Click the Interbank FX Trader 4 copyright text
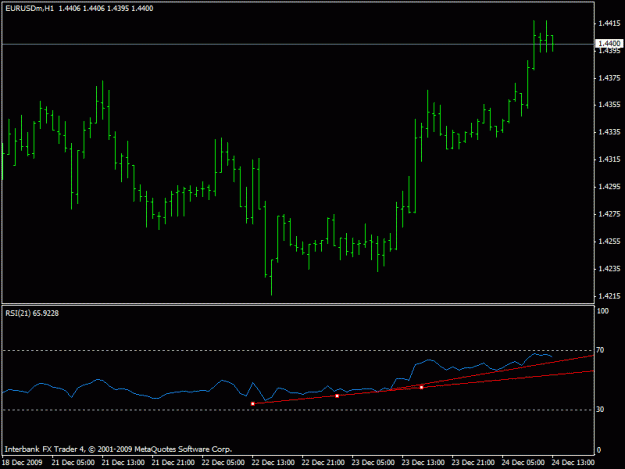Screen dimensions: 625x469 (x=118, y=449)
